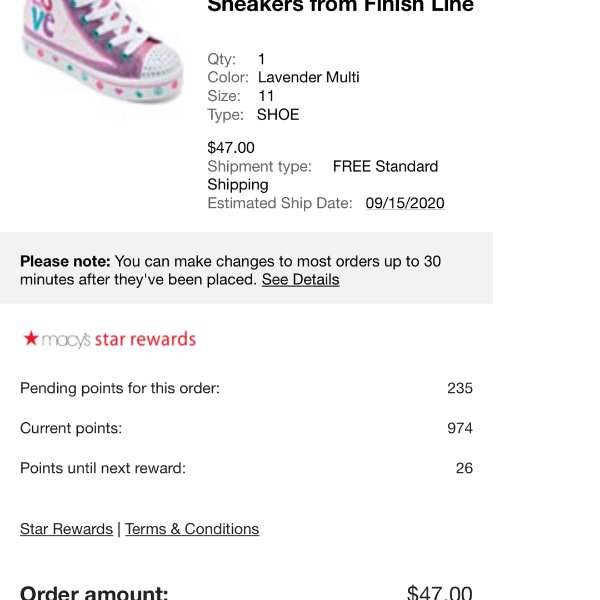Click the item price $47.00
This screenshot has width=600, height=600.
coord(231,147)
